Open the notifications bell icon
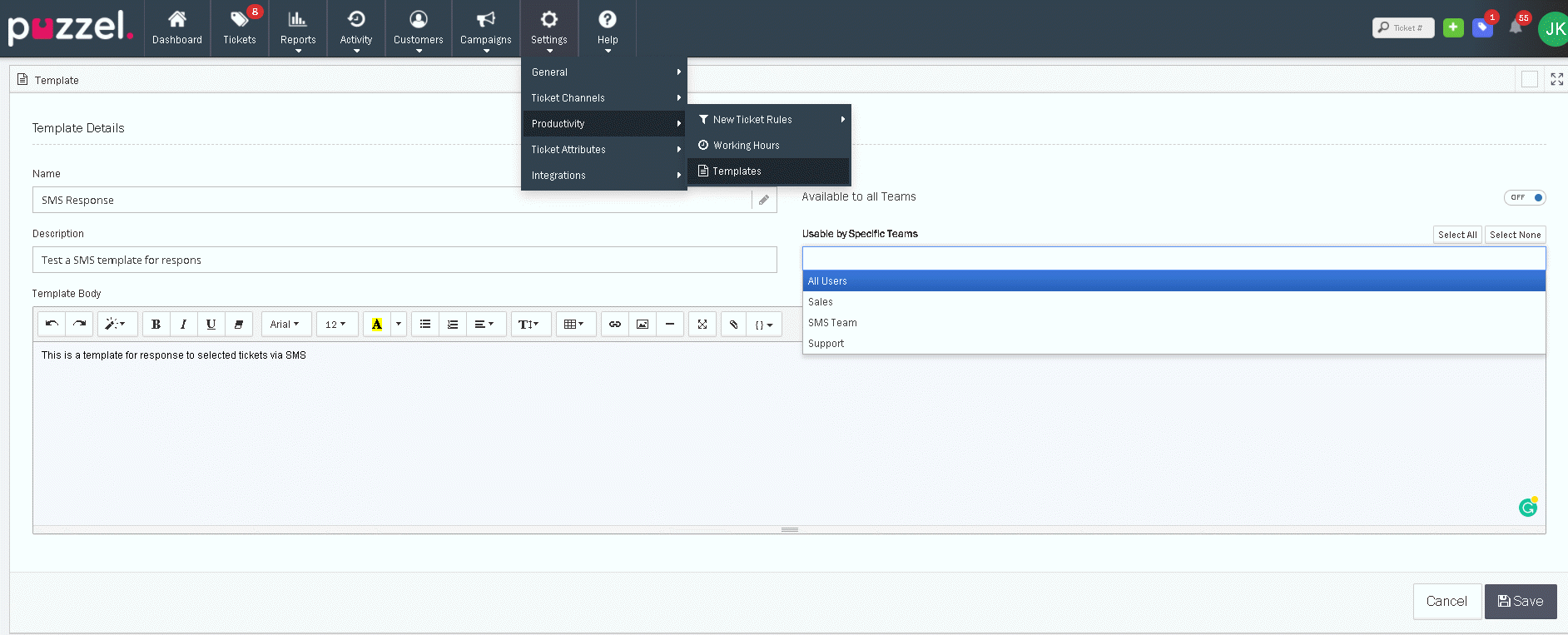 pyautogui.click(x=1516, y=27)
